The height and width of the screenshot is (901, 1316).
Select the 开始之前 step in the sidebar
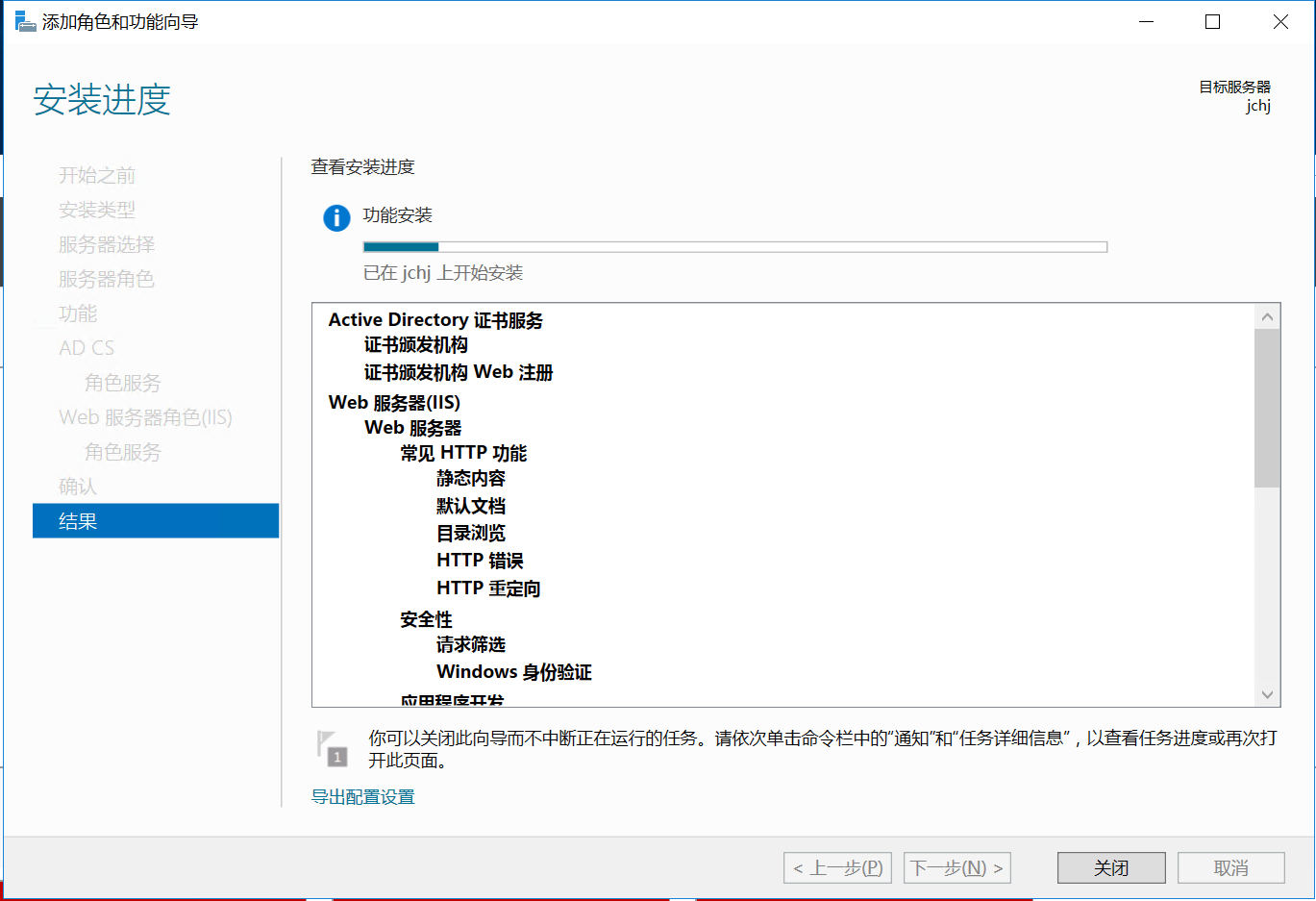point(97,175)
